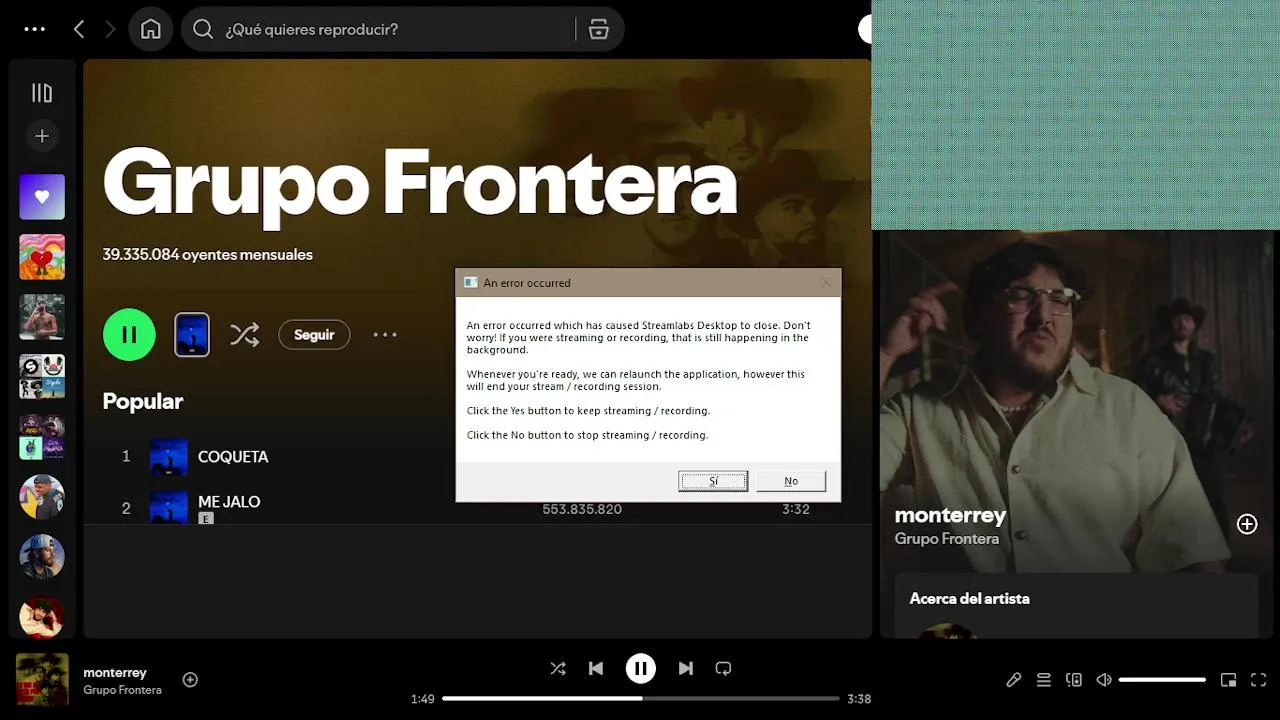The height and width of the screenshot is (720, 1280).
Task: Click the ME JALO album cover thumbnail
Action: [169, 507]
